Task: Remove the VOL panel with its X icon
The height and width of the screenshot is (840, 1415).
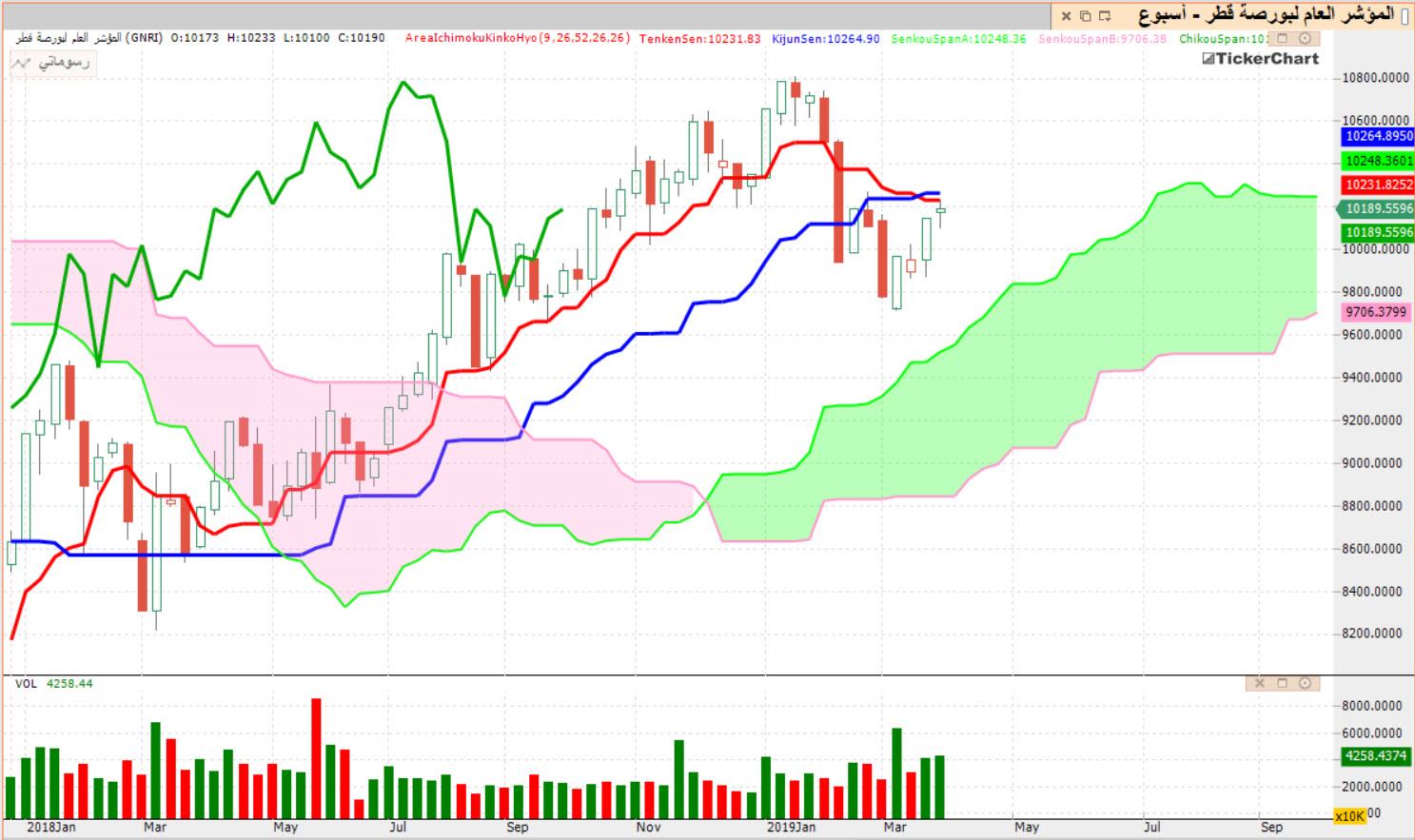Action: (1259, 683)
